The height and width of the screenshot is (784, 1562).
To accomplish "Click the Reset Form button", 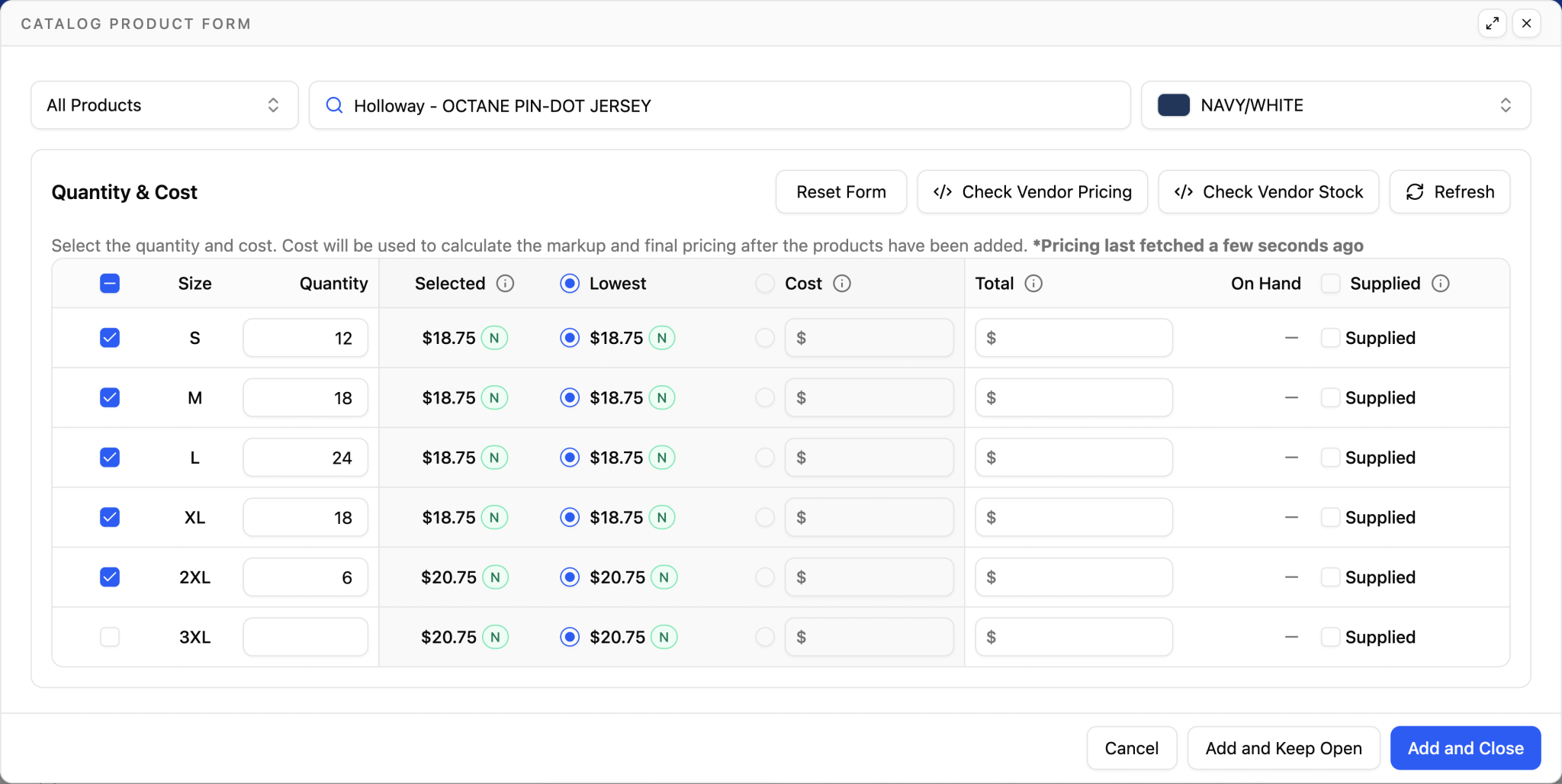I will point(841,192).
